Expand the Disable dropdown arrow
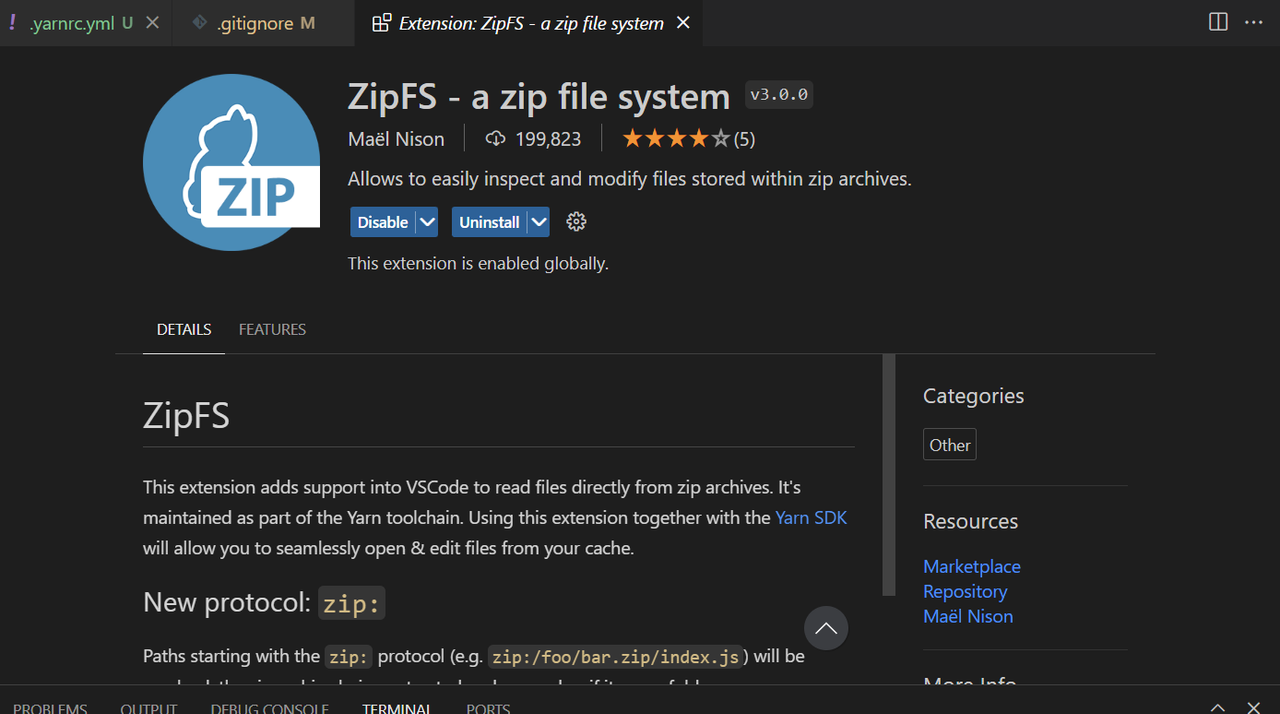Screen dimensions: 1280x714 (427, 222)
